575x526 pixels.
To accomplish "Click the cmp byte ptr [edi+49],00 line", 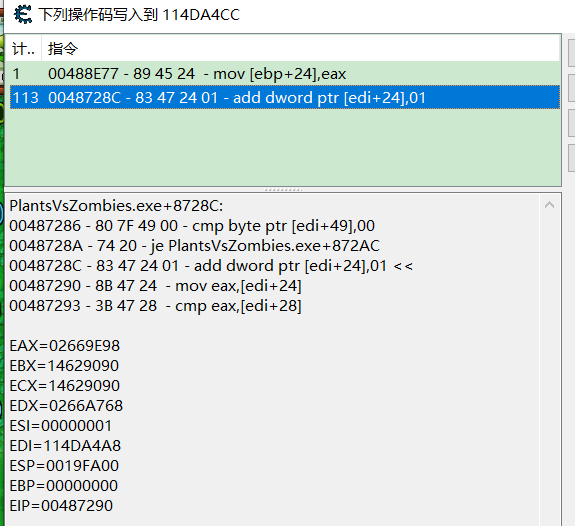I will point(192,226).
